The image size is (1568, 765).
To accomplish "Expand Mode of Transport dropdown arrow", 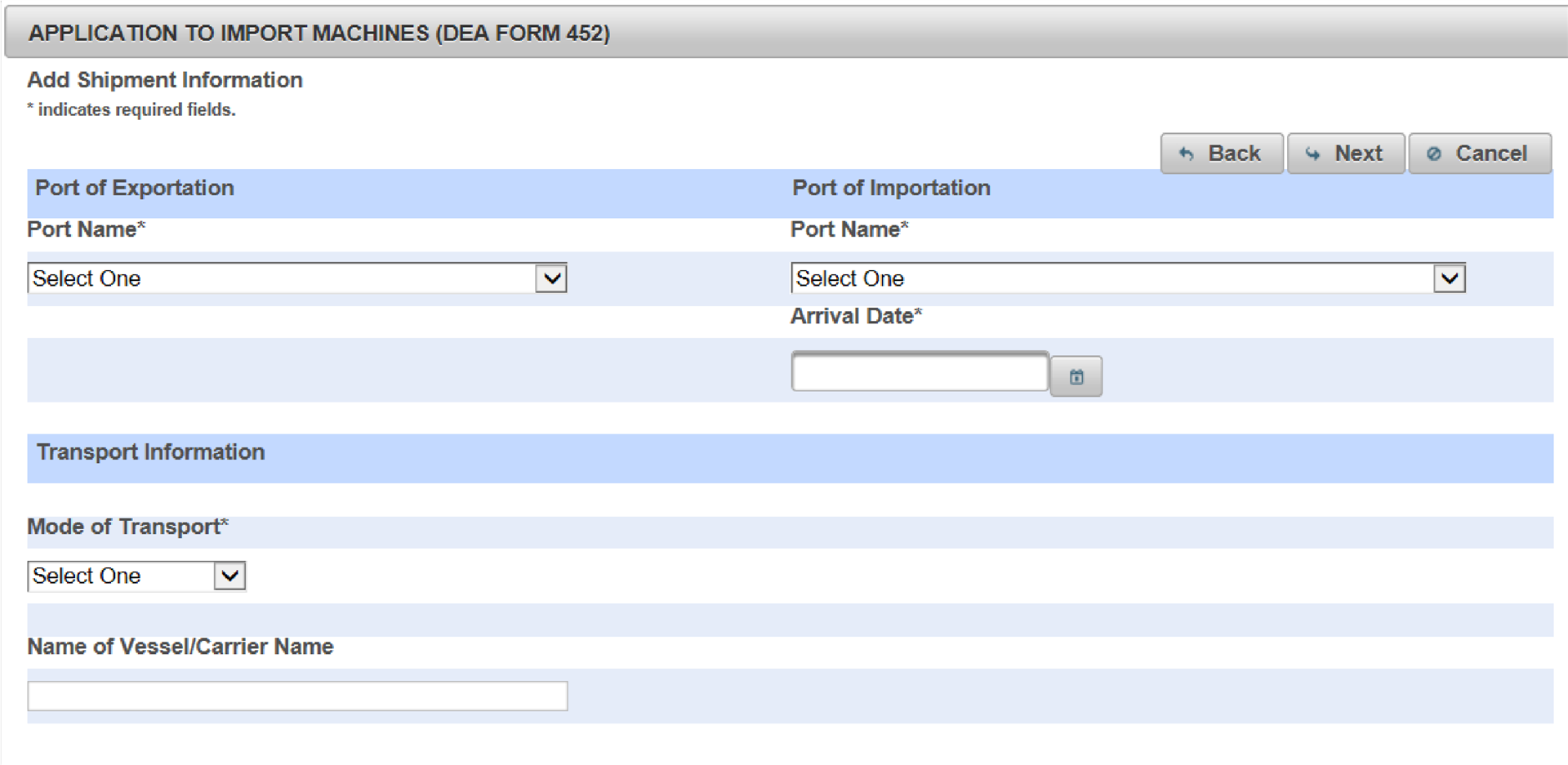I will [x=230, y=576].
